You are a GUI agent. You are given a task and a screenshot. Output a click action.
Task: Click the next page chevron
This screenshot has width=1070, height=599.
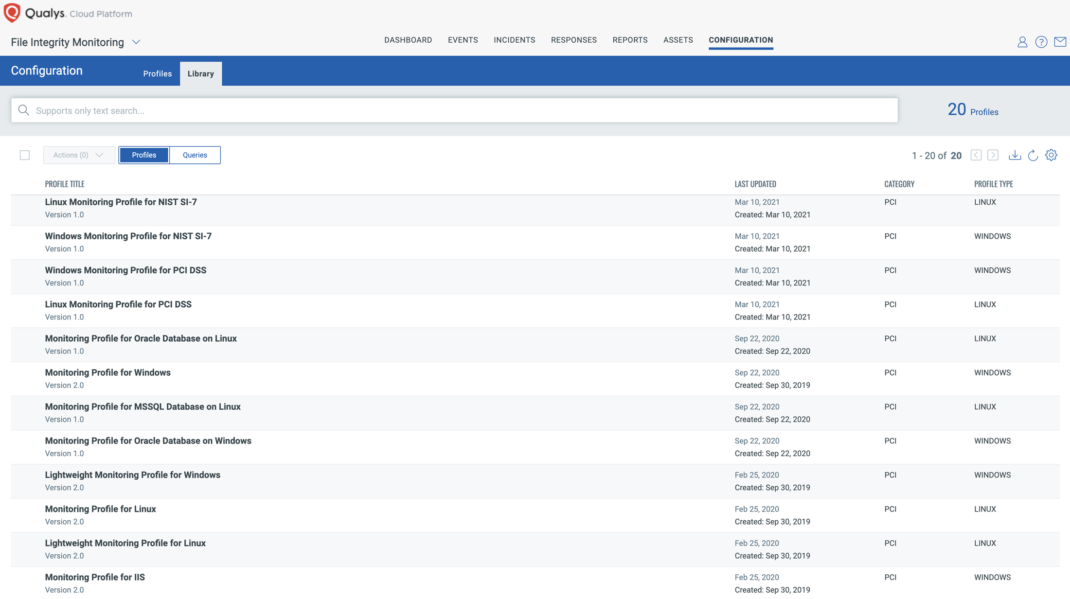(x=991, y=155)
